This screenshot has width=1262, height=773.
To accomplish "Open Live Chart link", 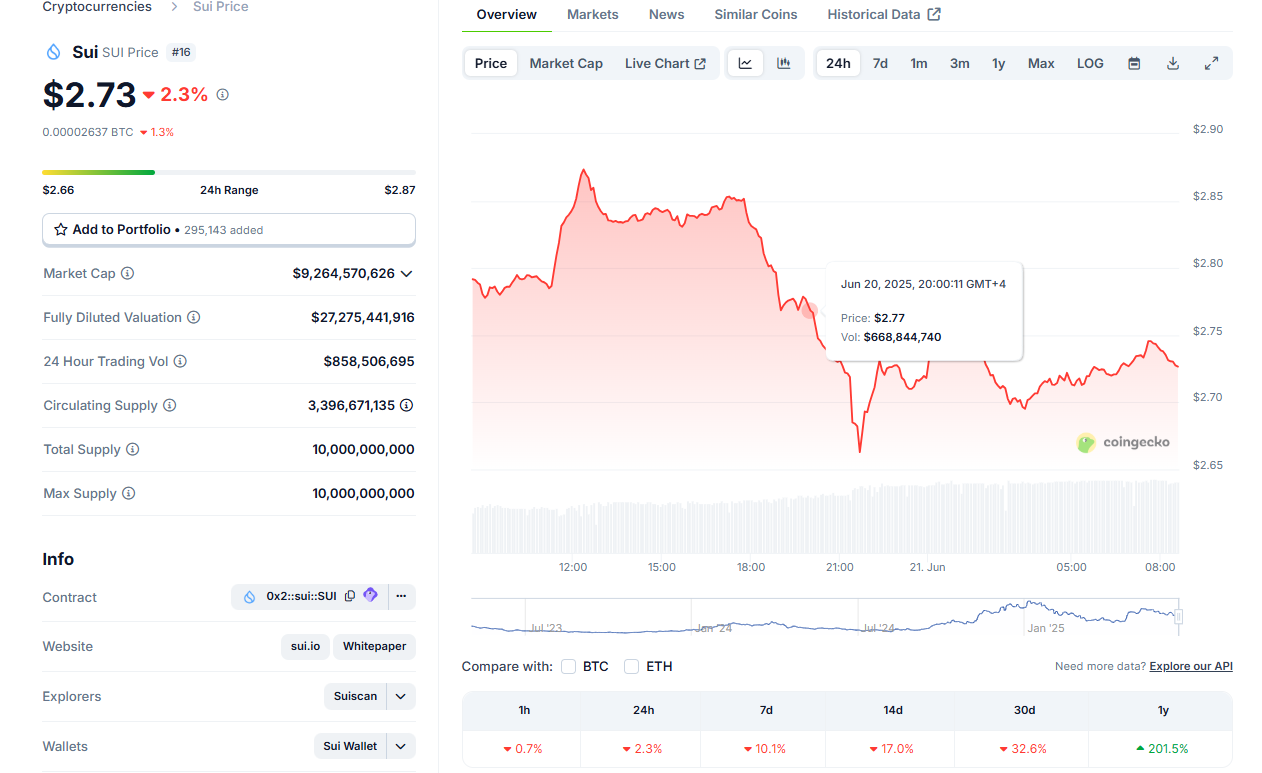I will tap(666, 63).
